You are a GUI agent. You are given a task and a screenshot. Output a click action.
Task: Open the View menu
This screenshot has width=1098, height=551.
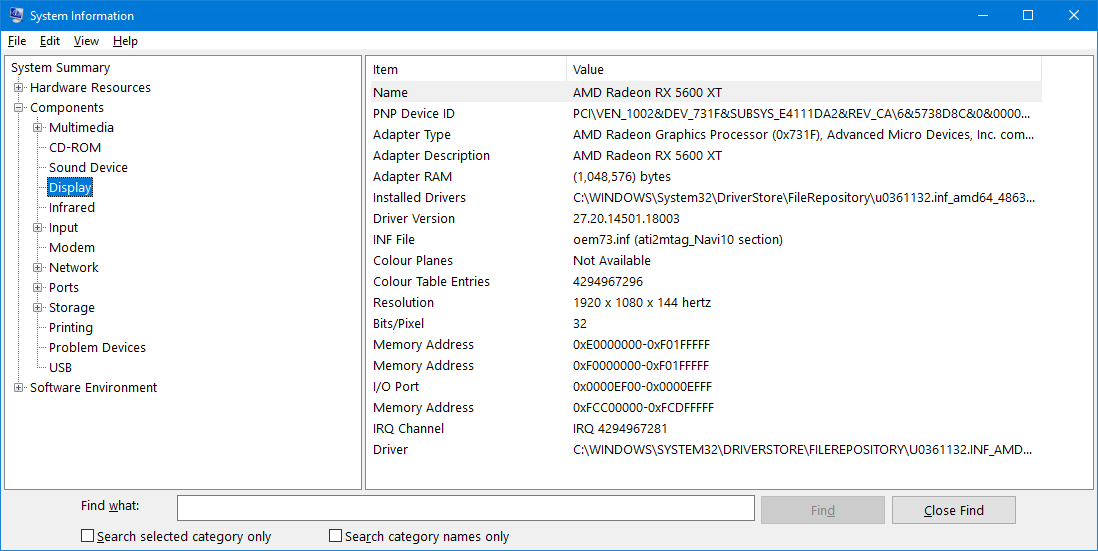[x=86, y=41]
